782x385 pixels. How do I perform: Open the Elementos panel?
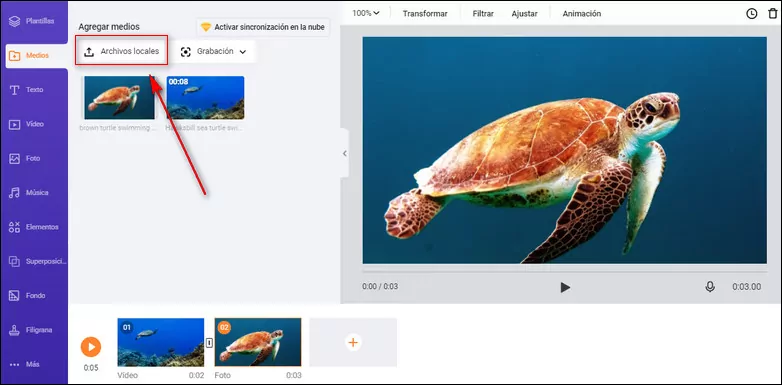tap(32, 227)
